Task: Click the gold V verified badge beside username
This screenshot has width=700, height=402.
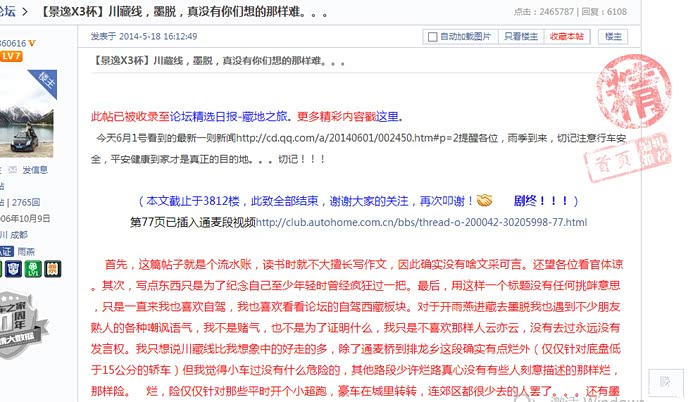Action: (32, 44)
